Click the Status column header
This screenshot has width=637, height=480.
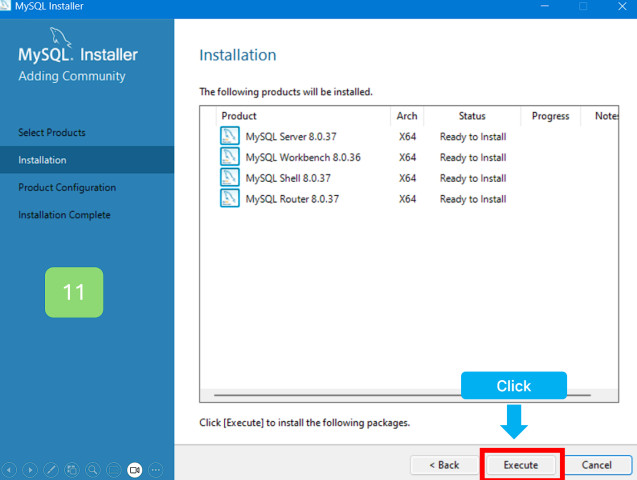472,116
